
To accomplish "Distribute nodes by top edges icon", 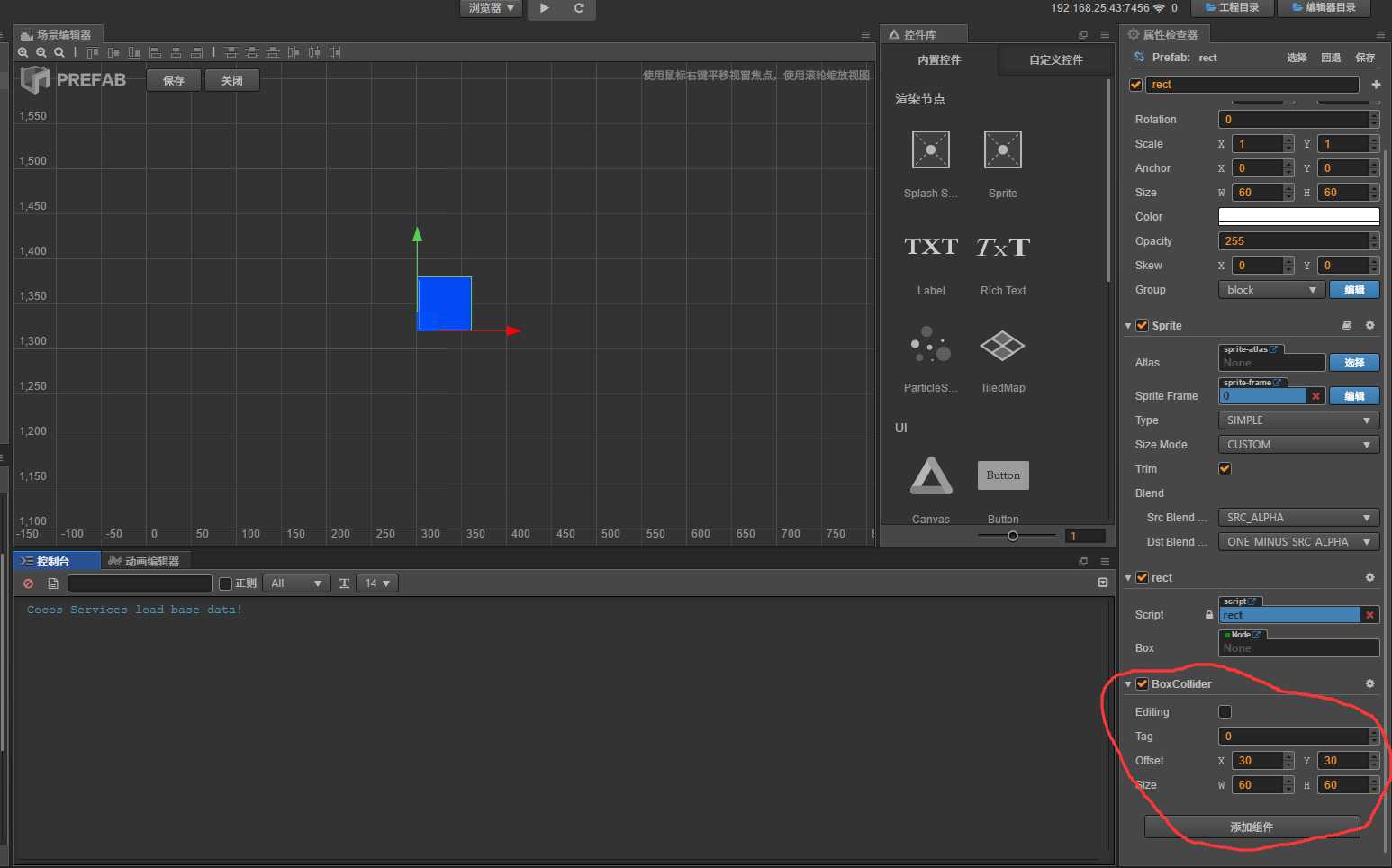I will tap(230, 52).
